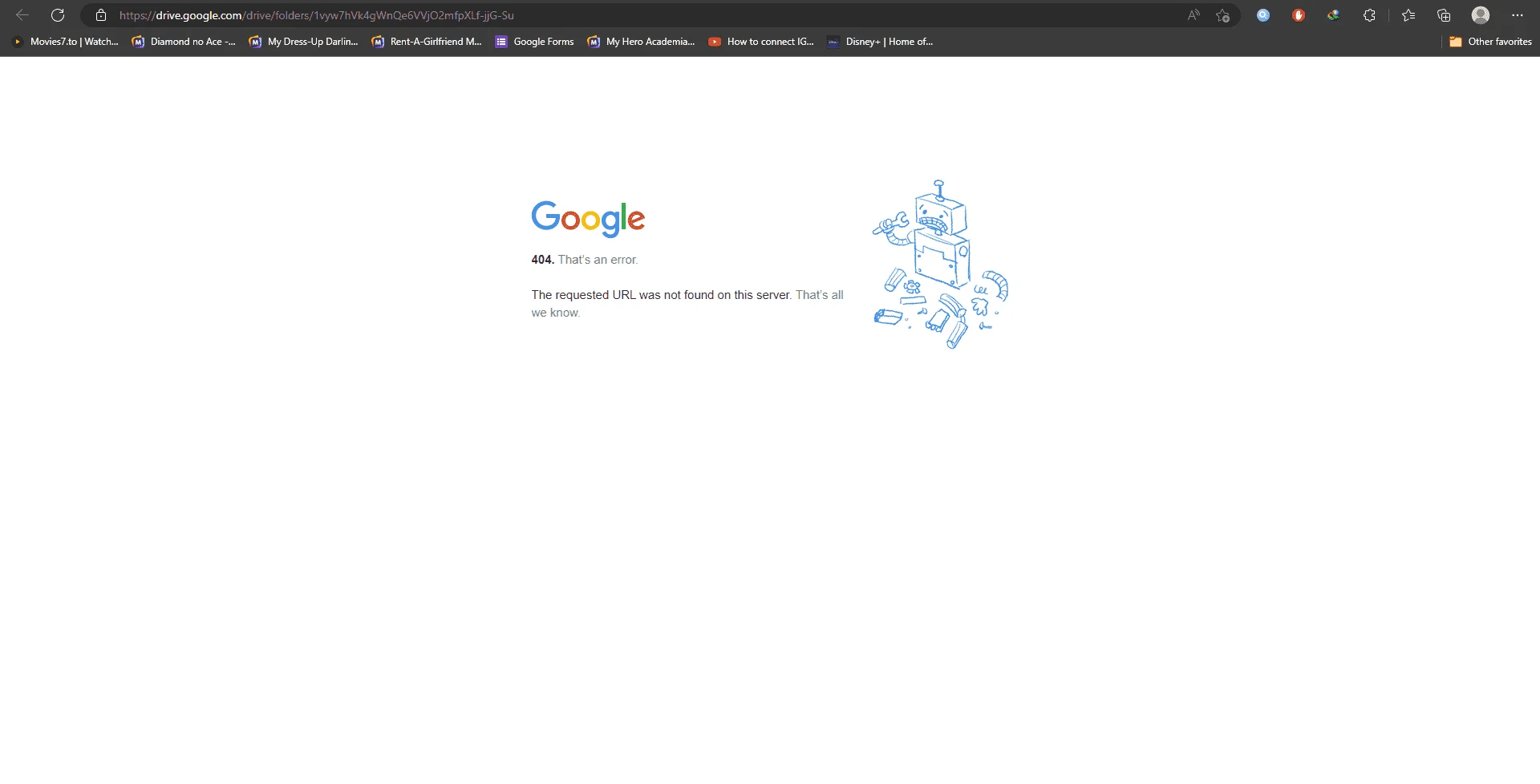
Task: Click the browser back arrow
Action: (x=22, y=15)
